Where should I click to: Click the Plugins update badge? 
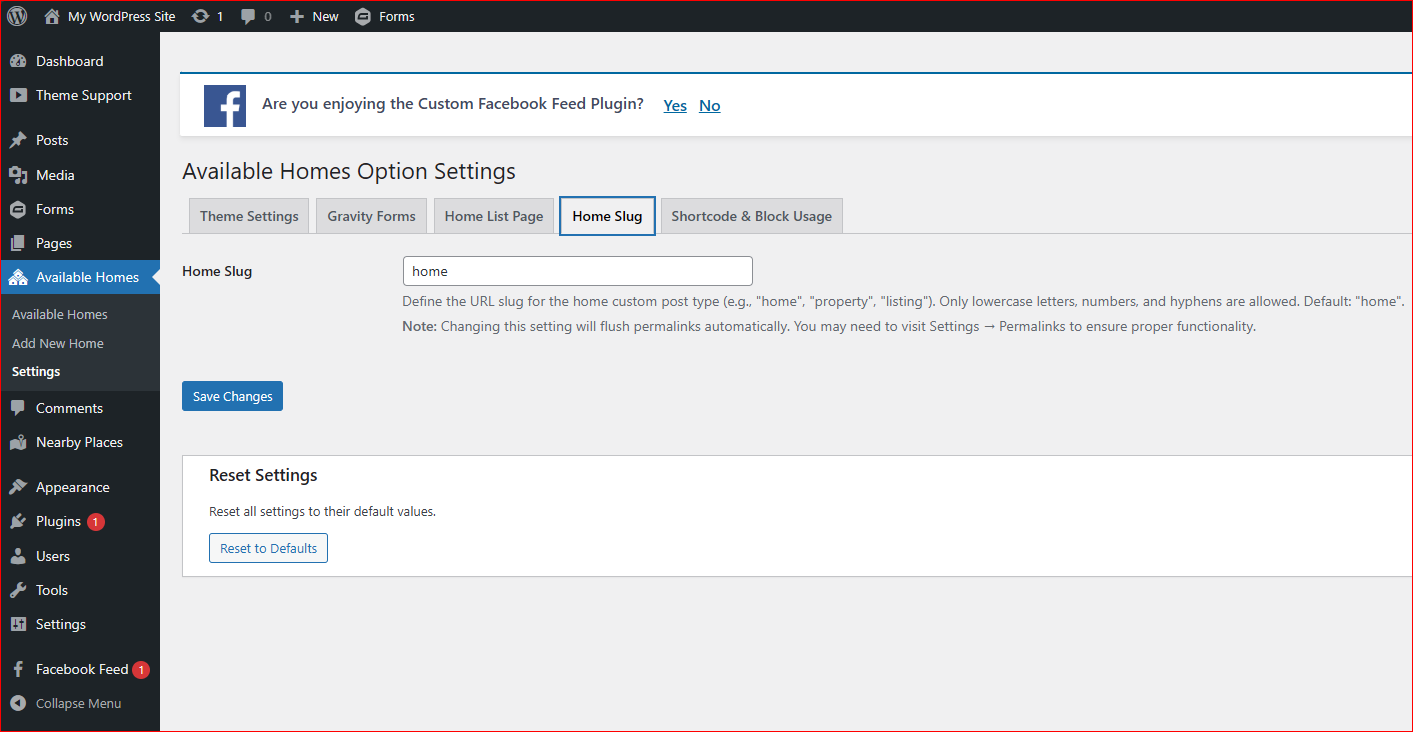[95, 521]
